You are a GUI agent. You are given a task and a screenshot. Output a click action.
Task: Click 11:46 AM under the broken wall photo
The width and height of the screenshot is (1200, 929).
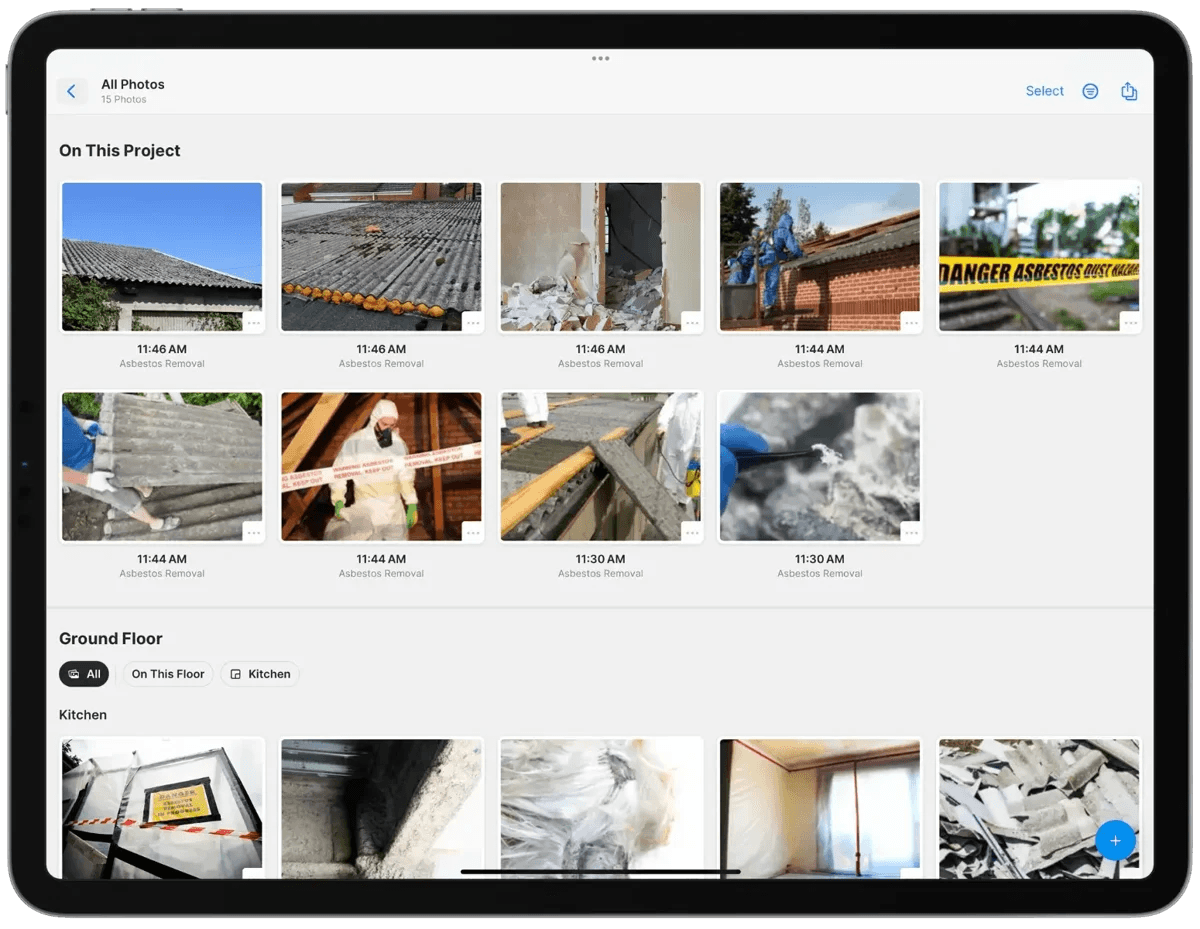click(x=600, y=349)
